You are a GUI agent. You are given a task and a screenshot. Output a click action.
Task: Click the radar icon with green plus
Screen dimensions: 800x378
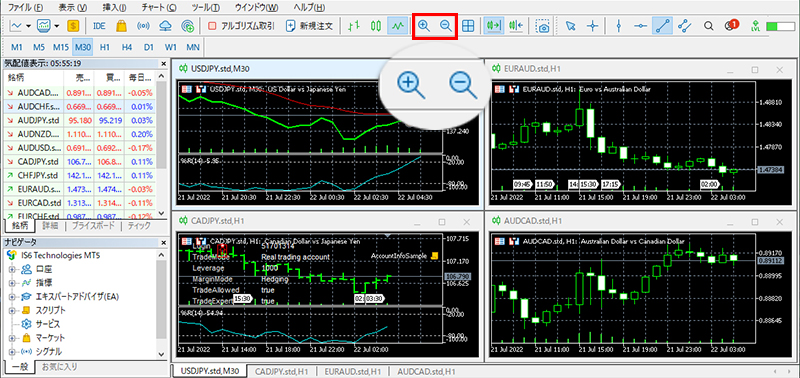pos(188,26)
